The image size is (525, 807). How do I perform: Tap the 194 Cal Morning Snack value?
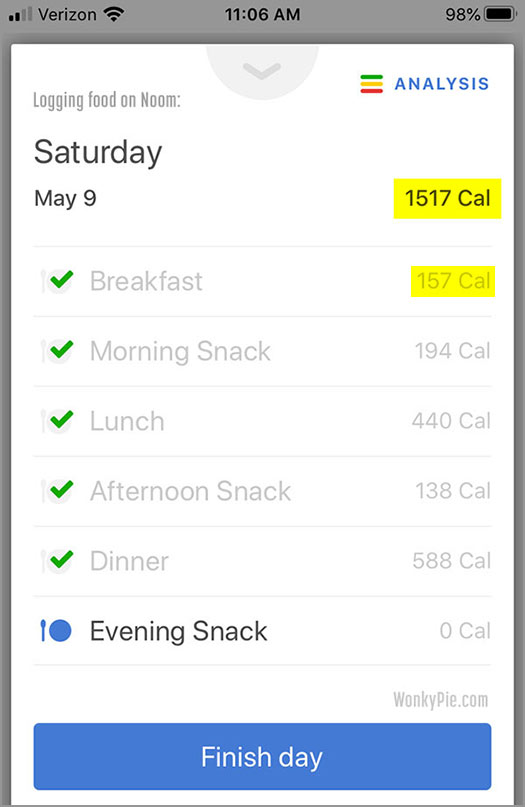(x=452, y=351)
